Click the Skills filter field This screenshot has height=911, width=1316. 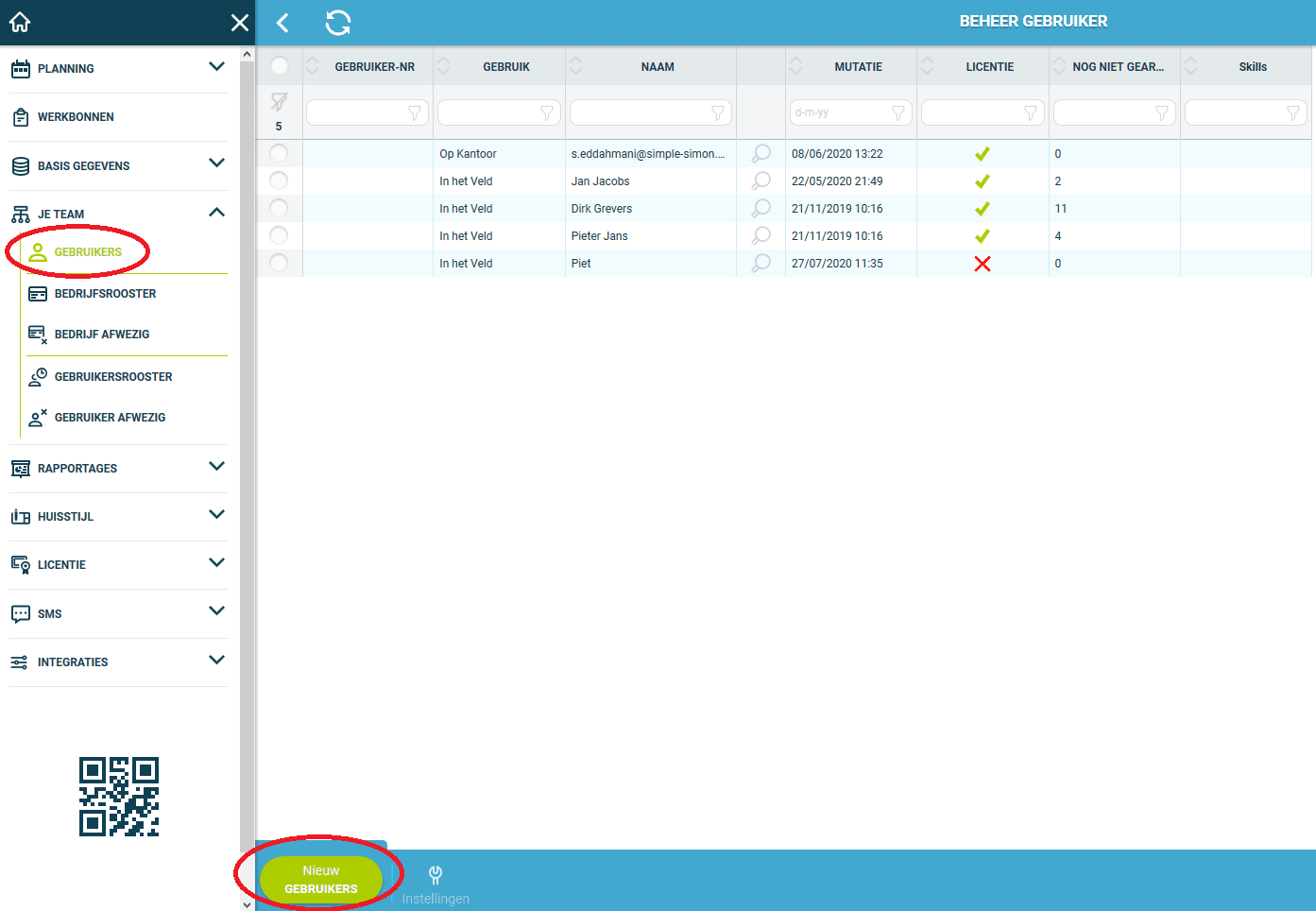1246,112
